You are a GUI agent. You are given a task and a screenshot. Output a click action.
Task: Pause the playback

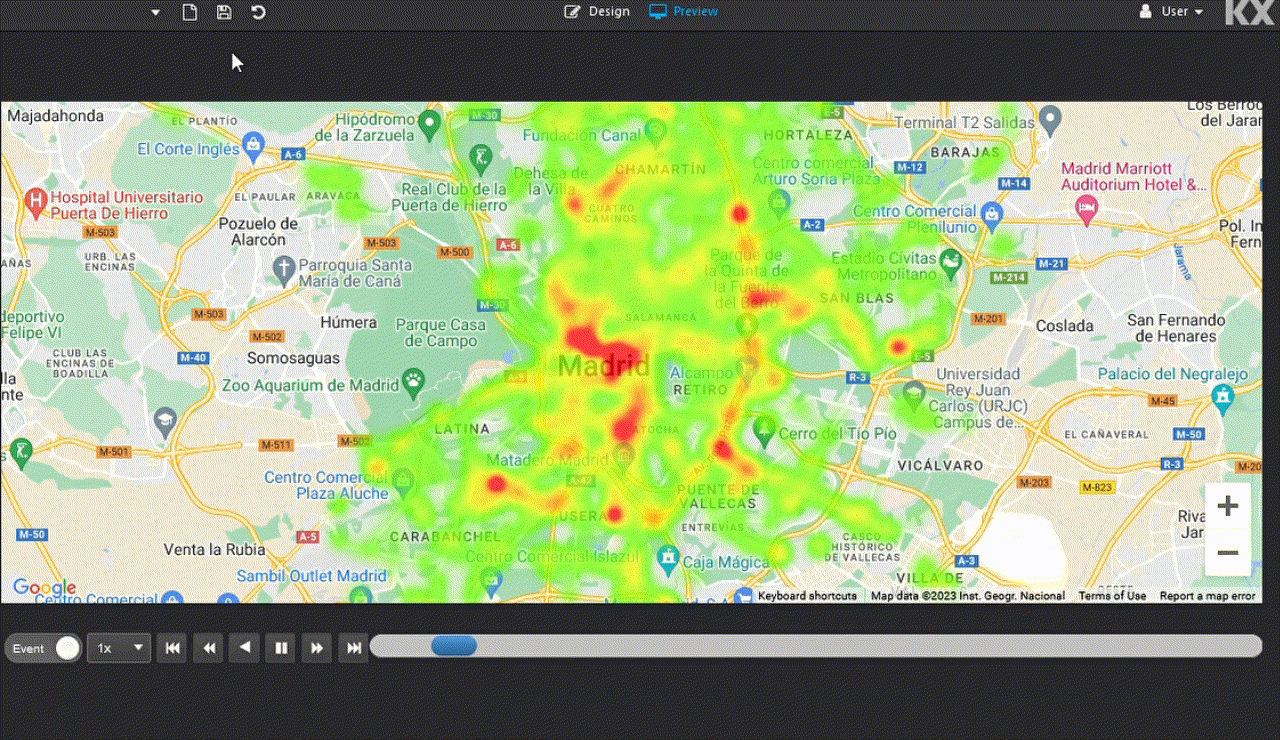click(x=281, y=648)
